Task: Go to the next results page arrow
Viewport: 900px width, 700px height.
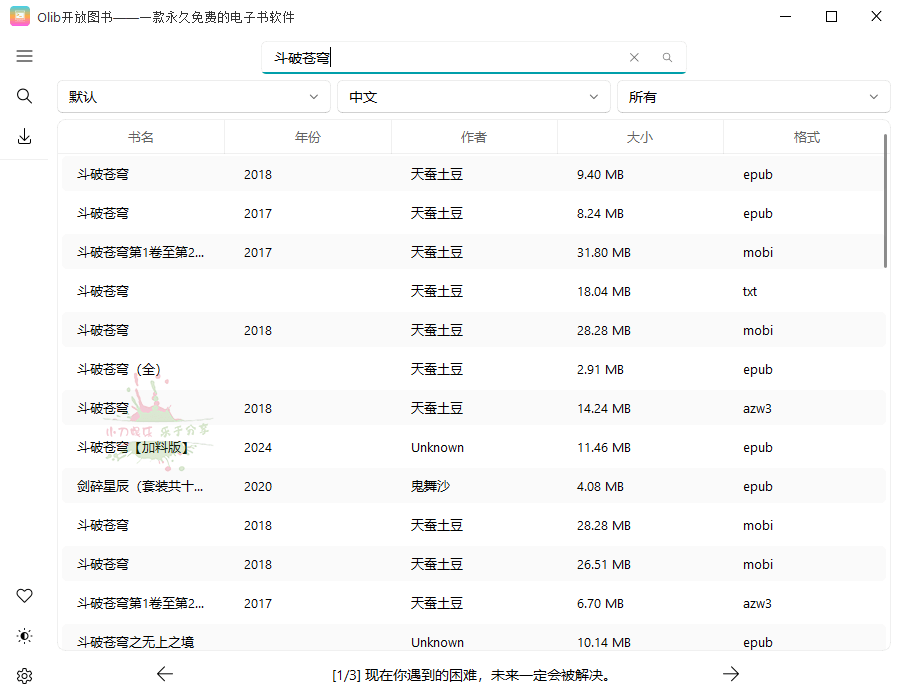Action: coord(731,674)
